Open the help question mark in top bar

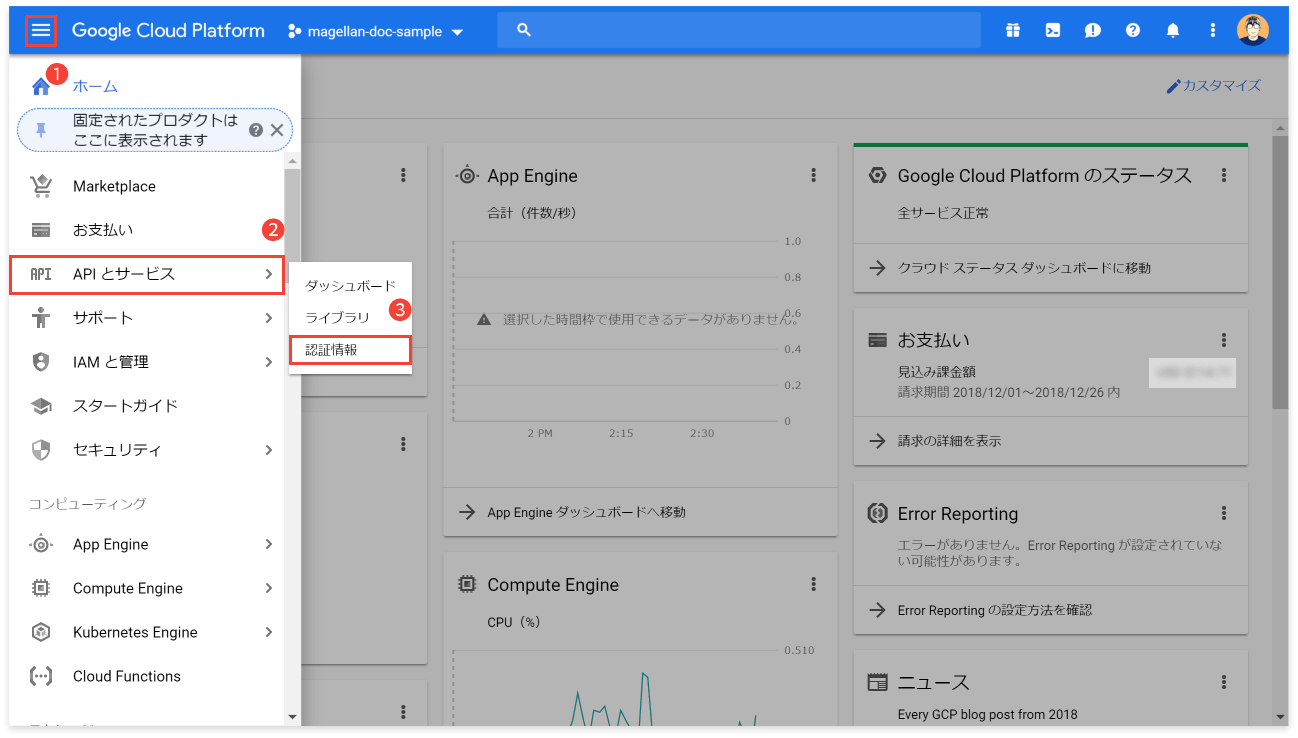point(1133,30)
